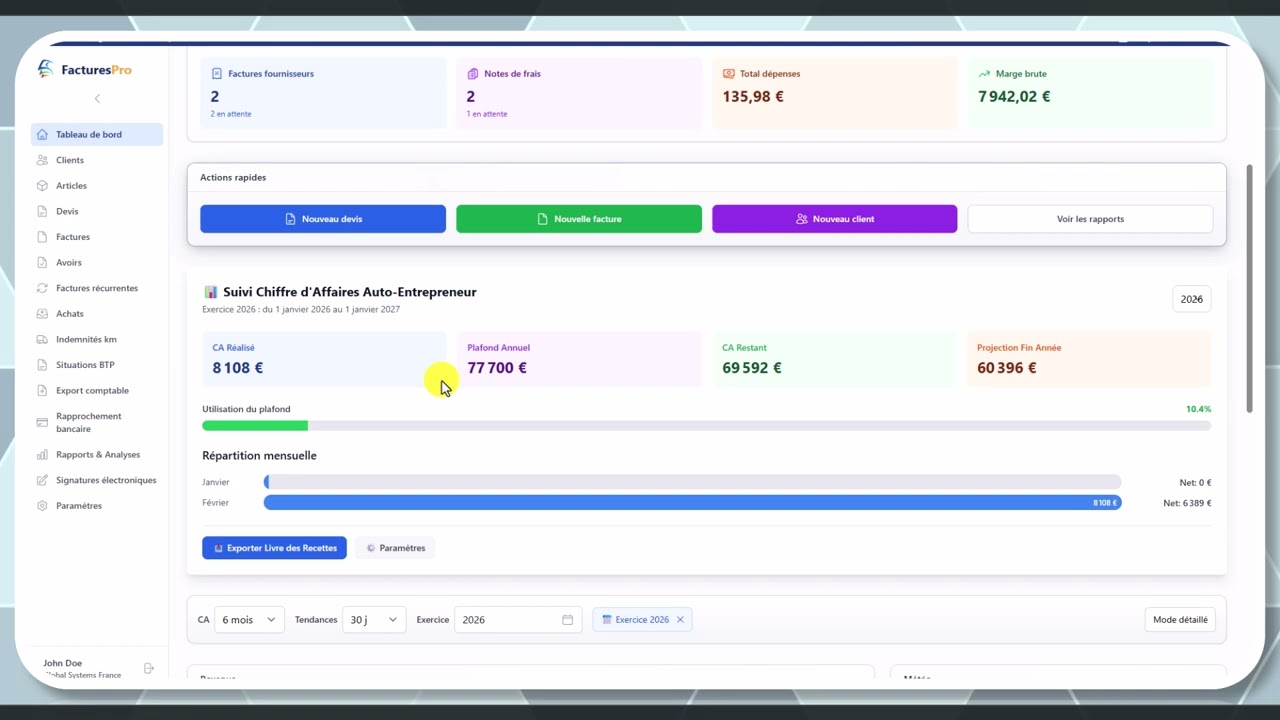Navigate to Factures in sidebar
Screen dimensions: 1280x720
(x=97, y=237)
